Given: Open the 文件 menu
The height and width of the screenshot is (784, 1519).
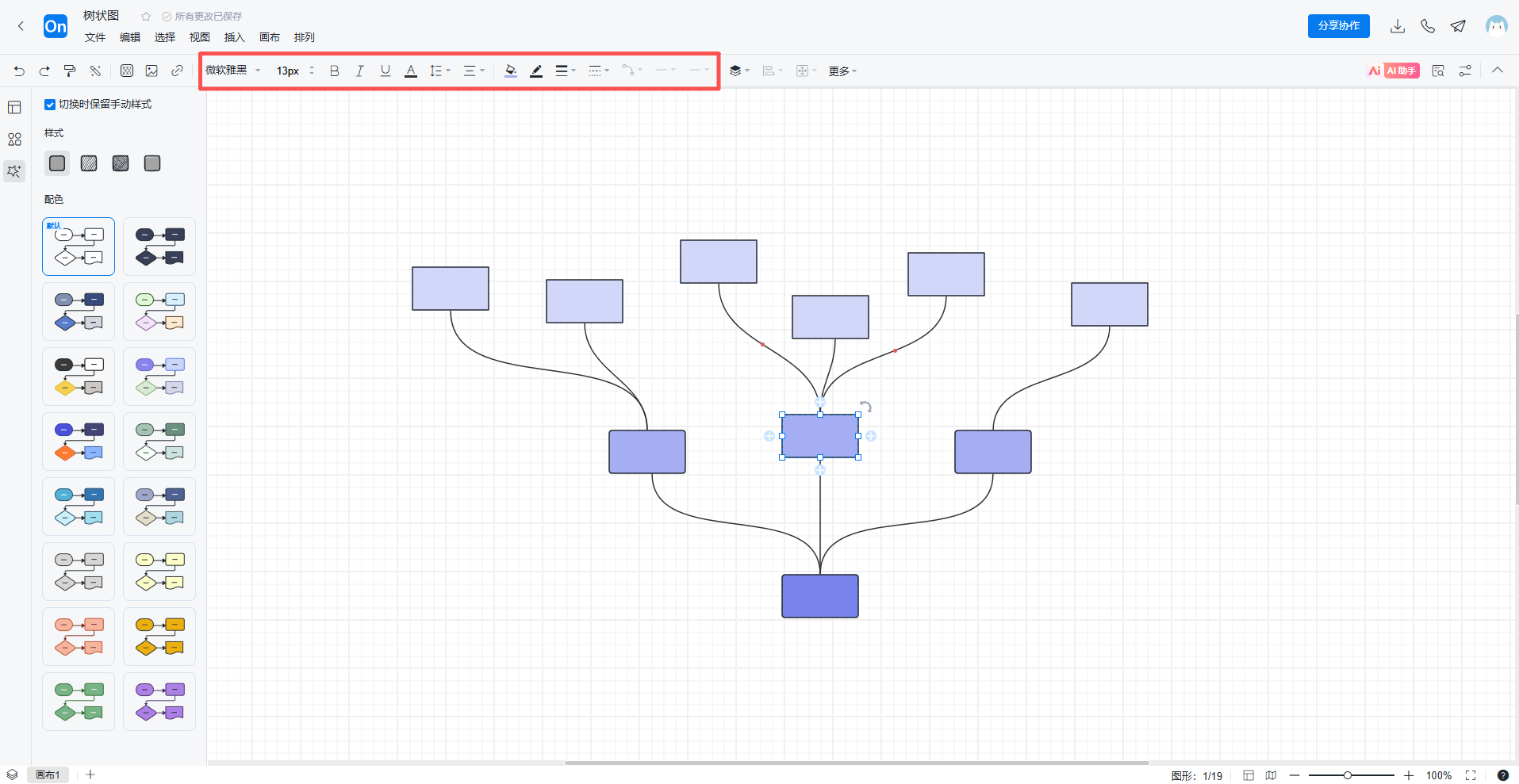Looking at the screenshot, I should coord(95,37).
